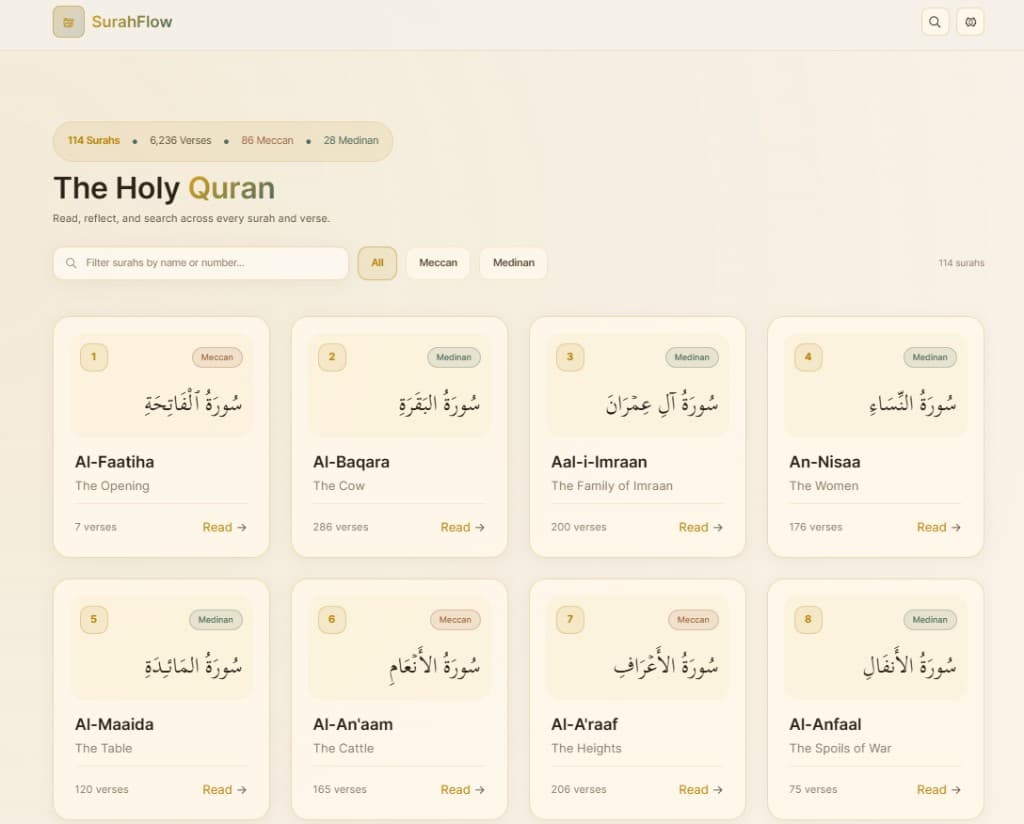
Task: Open Read link for Al-Baqara
Action: tap(462, 527)
